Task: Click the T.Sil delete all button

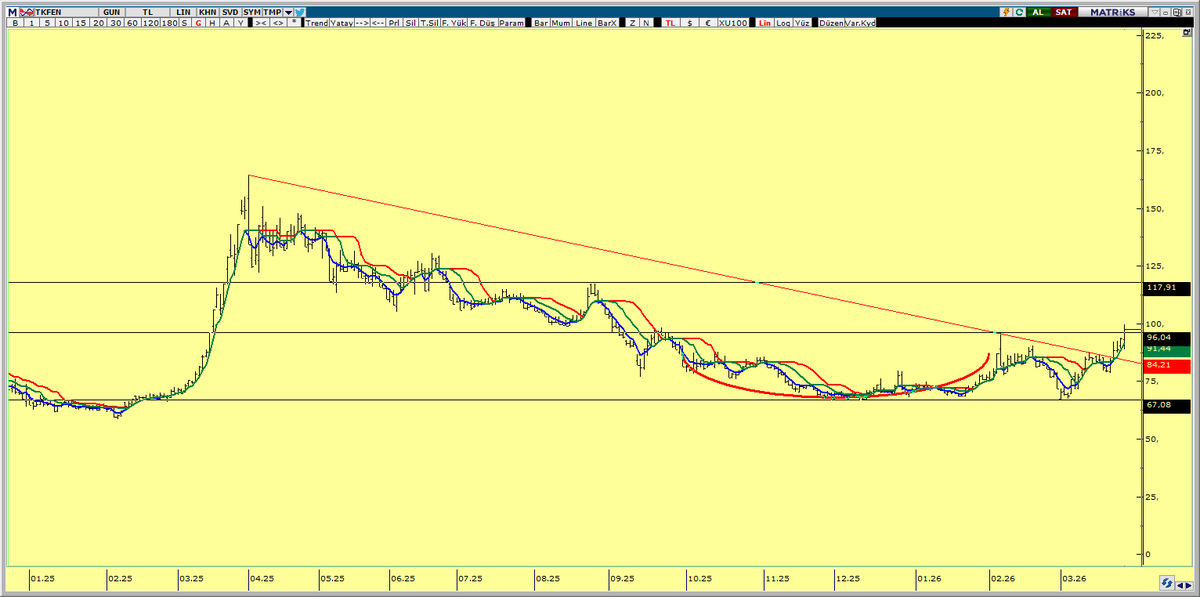Action: click(429, 22)
